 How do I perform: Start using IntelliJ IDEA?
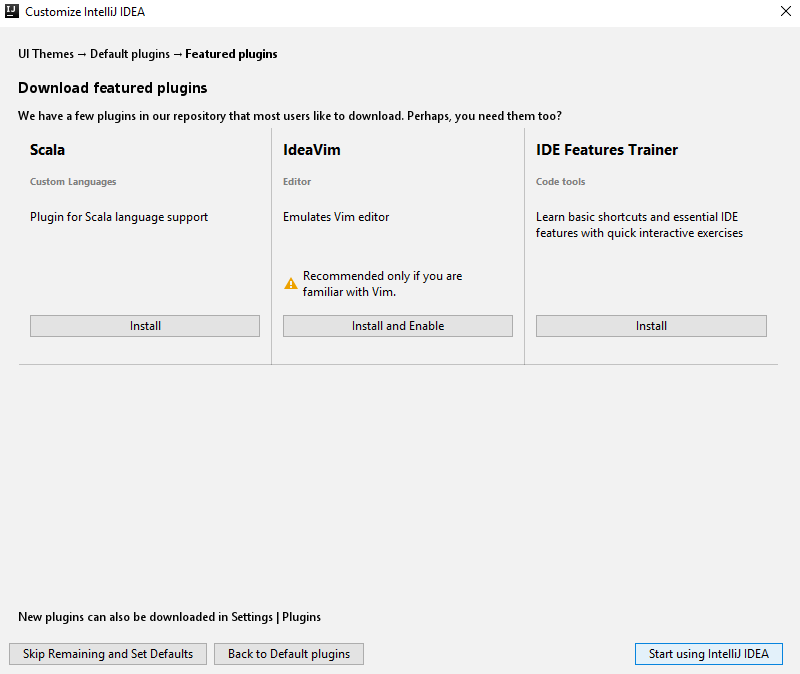pos(708,654)
